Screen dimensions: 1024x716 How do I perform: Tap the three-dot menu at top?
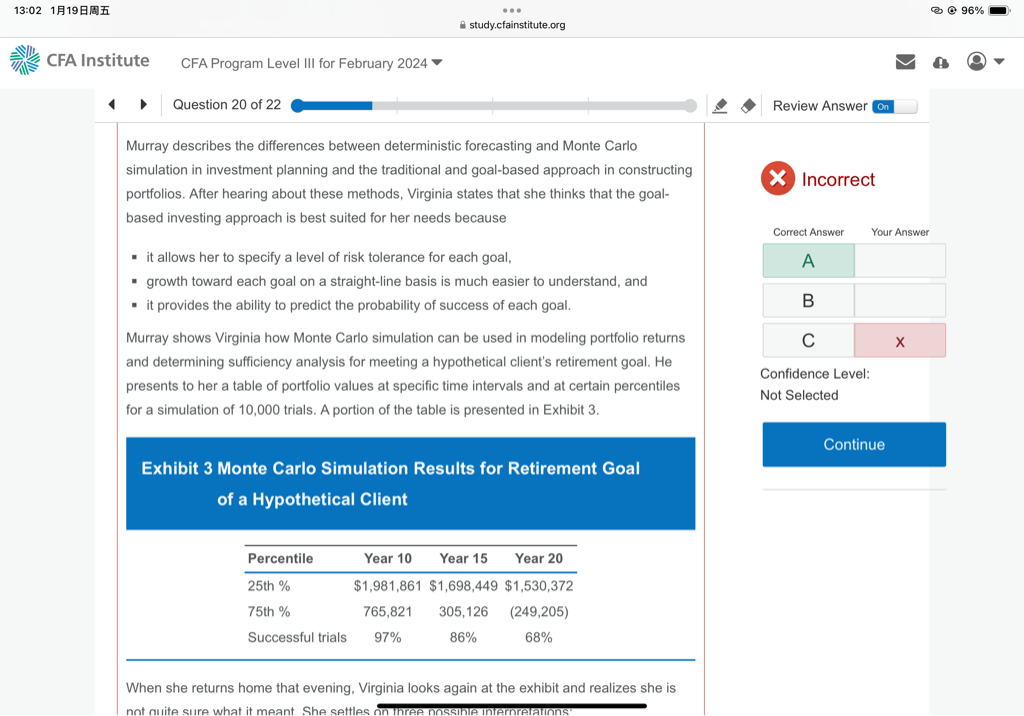coord(512,8)
